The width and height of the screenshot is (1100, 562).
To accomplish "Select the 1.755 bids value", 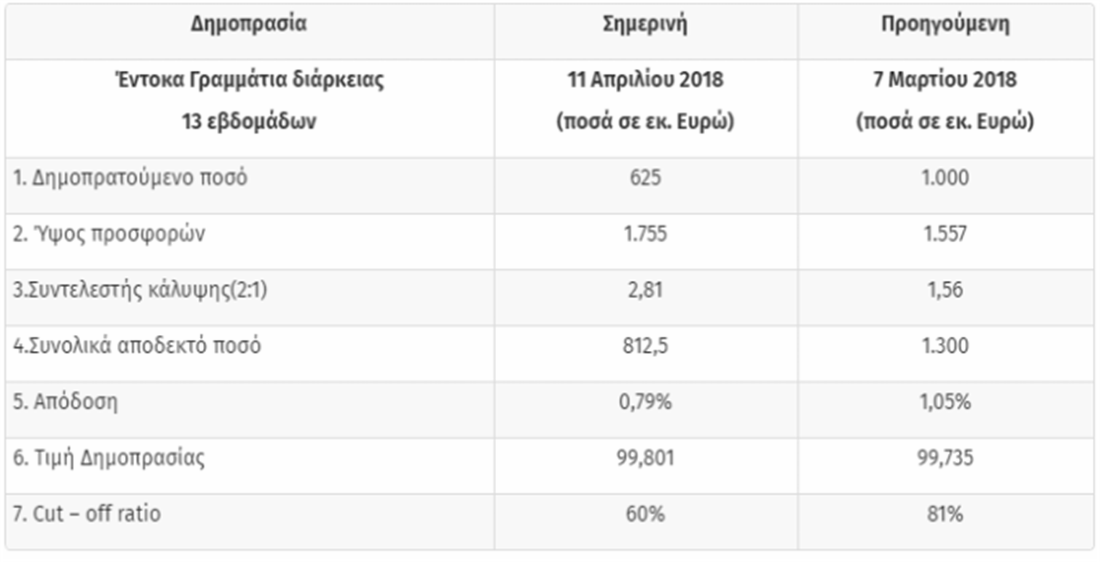I will click(646, 235).
